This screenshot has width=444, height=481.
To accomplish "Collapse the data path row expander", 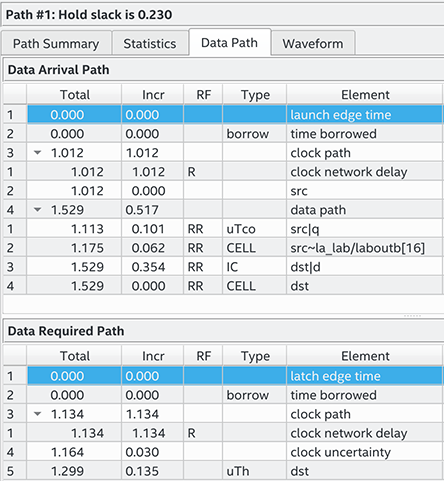I will point(38,210).
